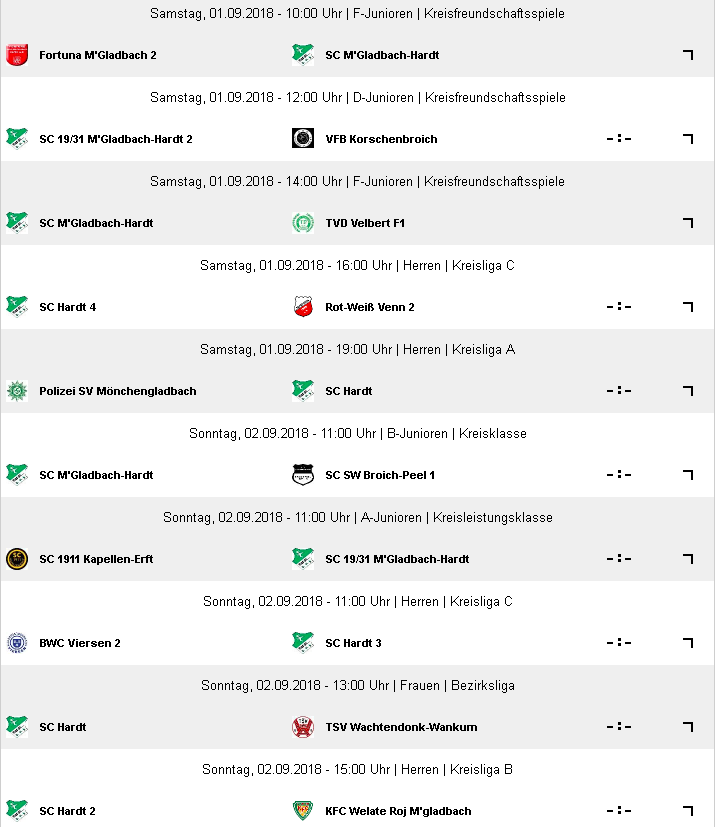Open the Polizei SV Mönchengladbach team link

[x=118, y=391]
